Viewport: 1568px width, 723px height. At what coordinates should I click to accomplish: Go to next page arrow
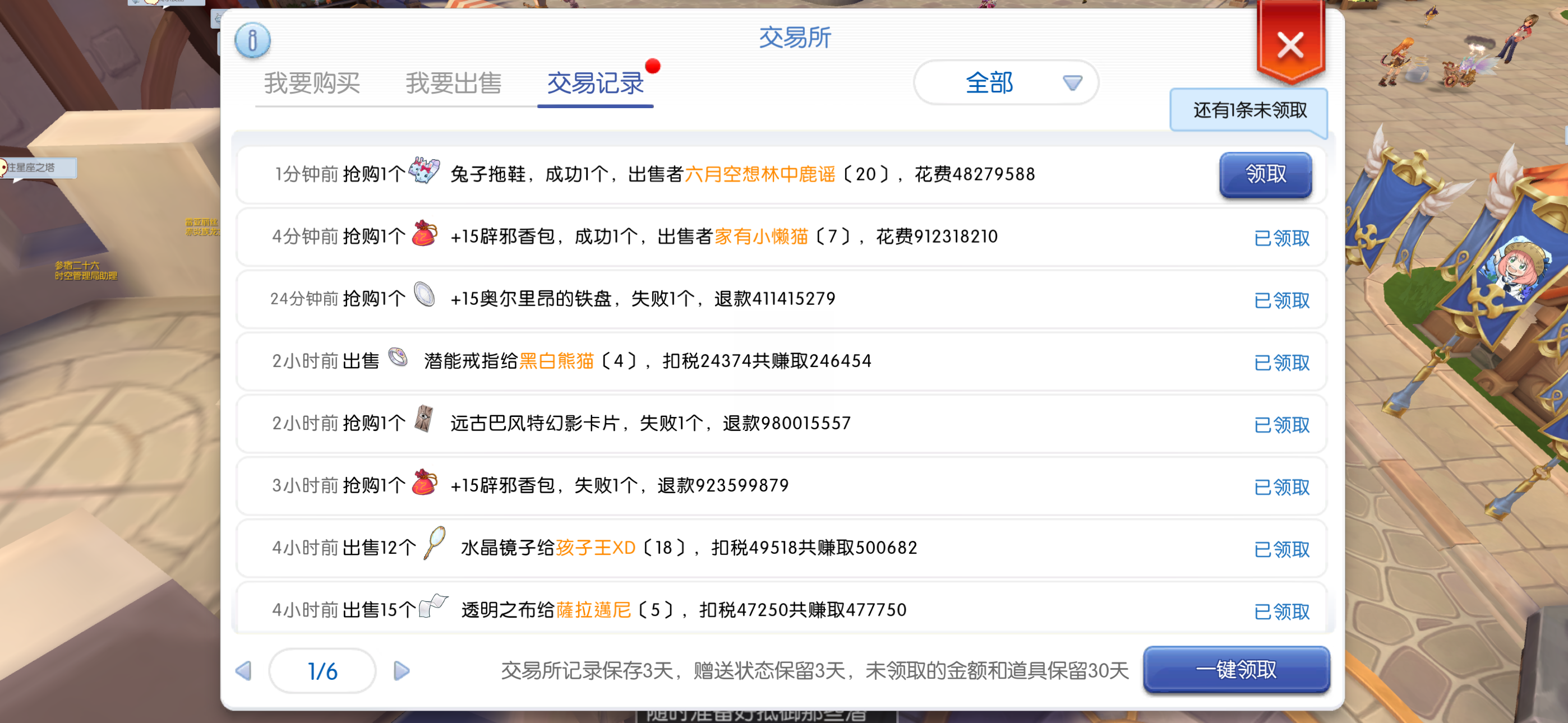tap(402, 671)
